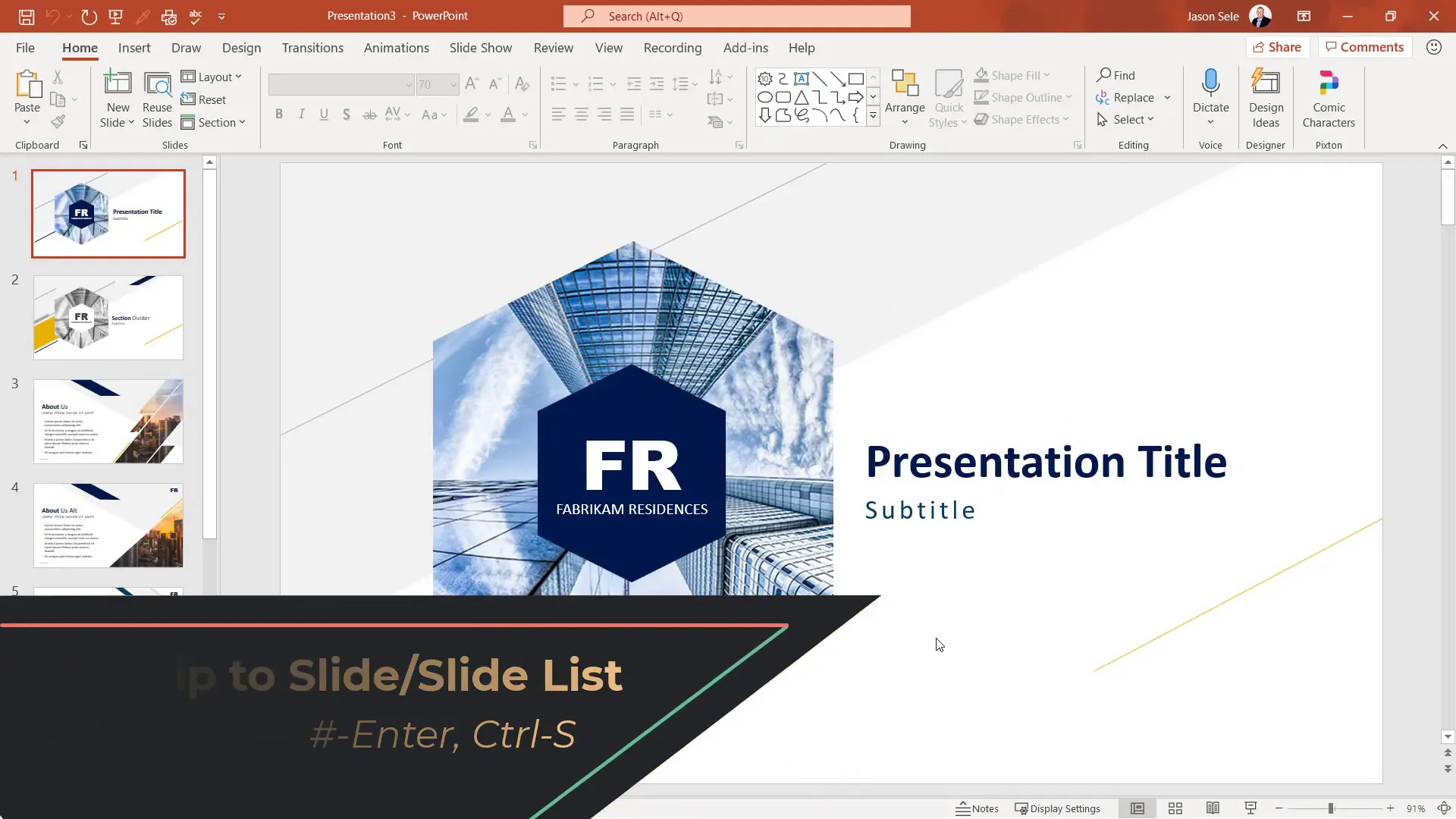Start Slide Show from status bar

(x=1250, y=808)
